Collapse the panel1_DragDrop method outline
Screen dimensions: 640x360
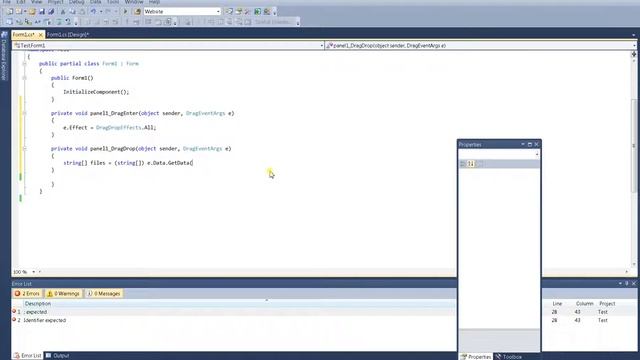24,149
